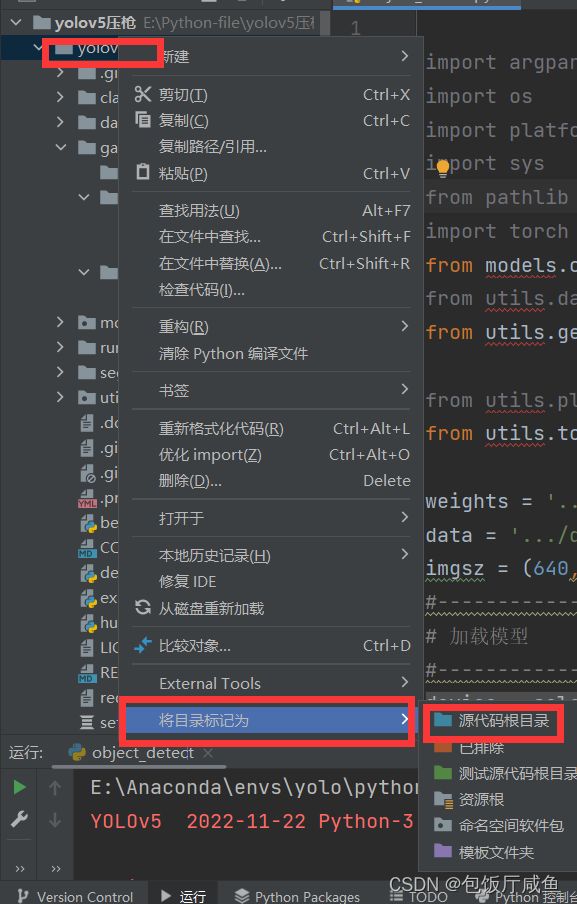This screenshot has height=904, width=577.
Task: Click the Cut scissors icon
Action: (142, 94)
